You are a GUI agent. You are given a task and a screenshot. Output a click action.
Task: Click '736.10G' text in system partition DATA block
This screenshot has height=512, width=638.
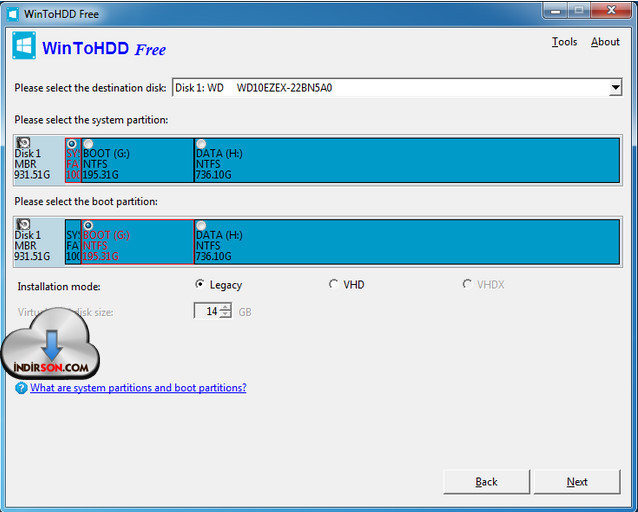(214, 175)
